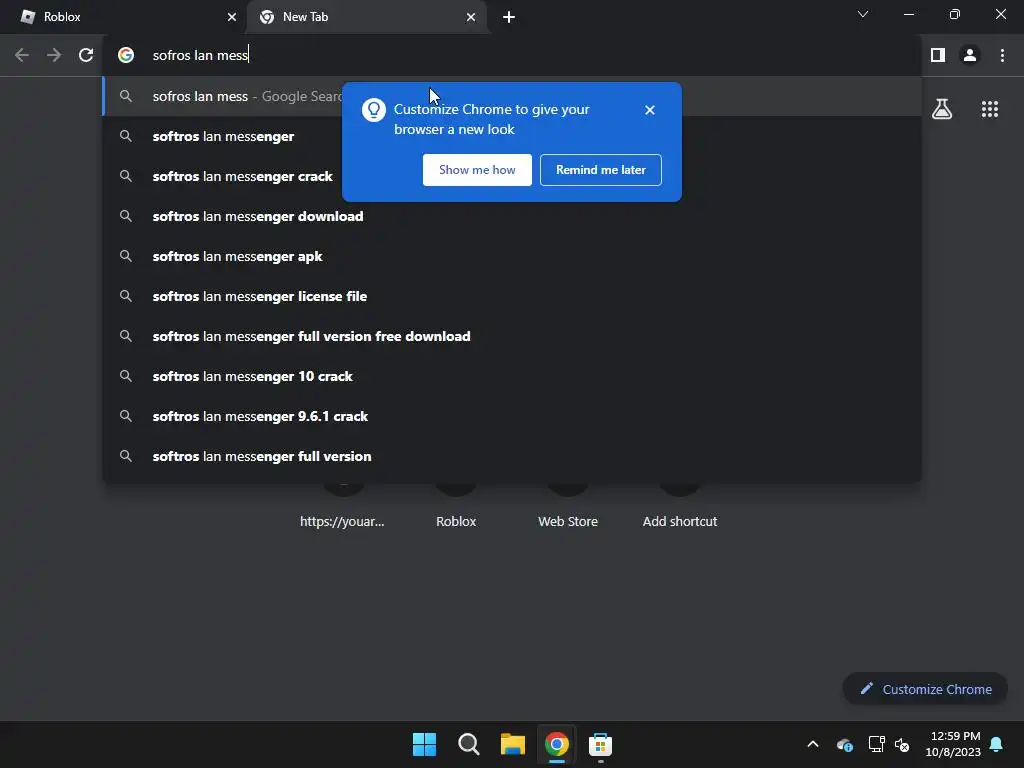
Task: Reload the page with the refresh icon
Action: coord(86,55)
